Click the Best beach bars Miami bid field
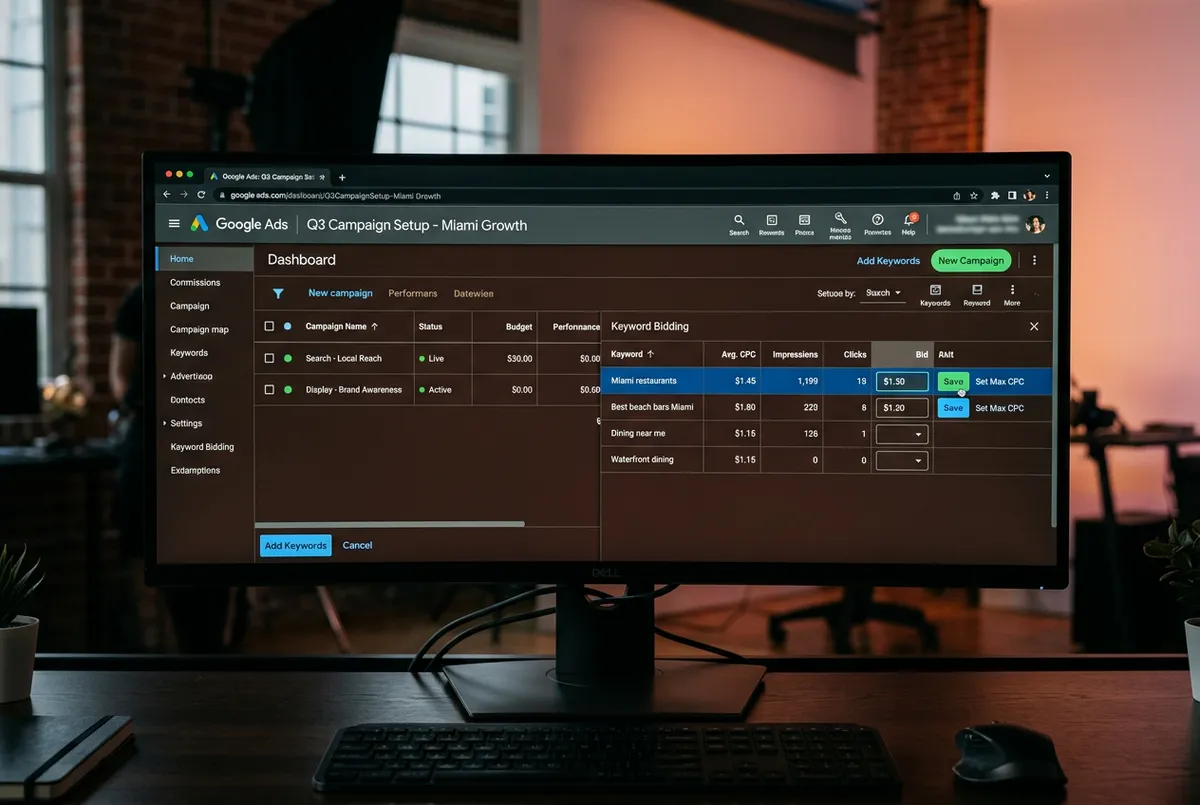1200x805 pixels. 902,408
